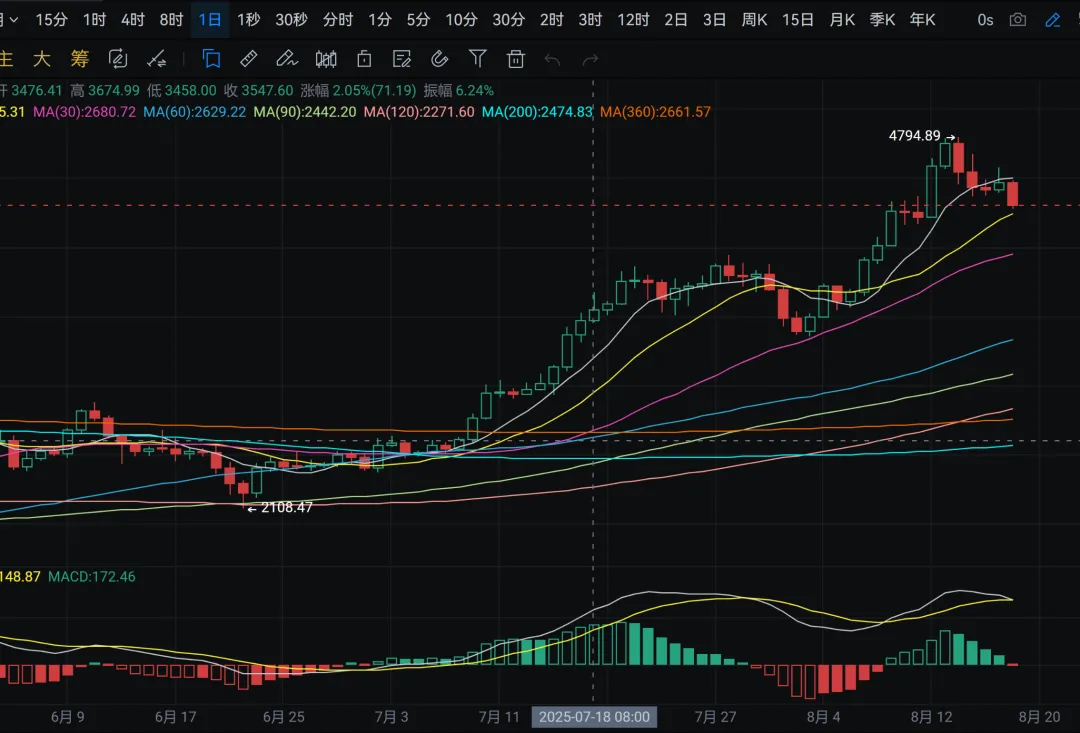Select the 15分 timeframe tab

tap(52, 20)
